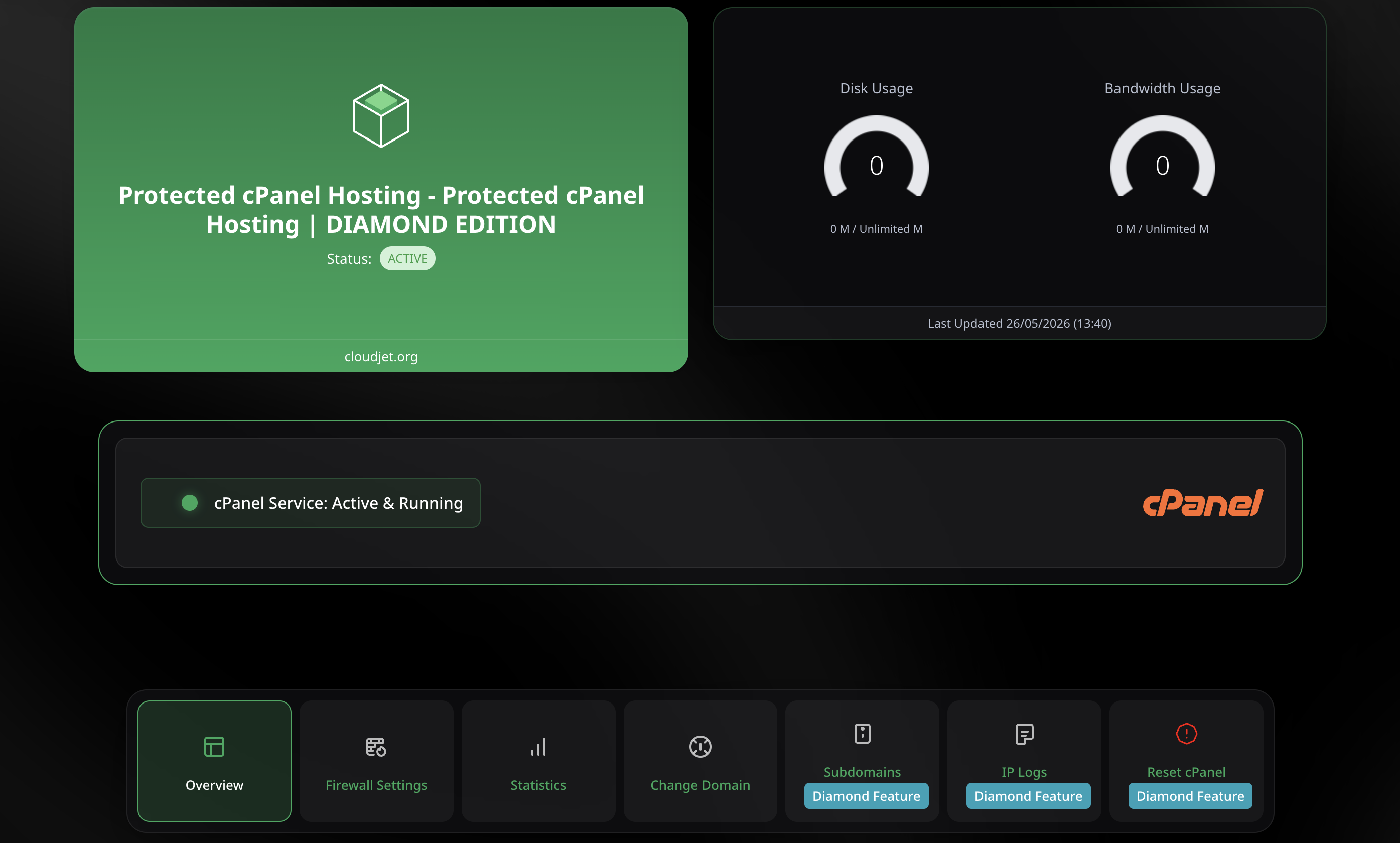This screenshot has width=1400, height=843.
Task: Click the Disk Usage heading
Action: coord(876,88)
